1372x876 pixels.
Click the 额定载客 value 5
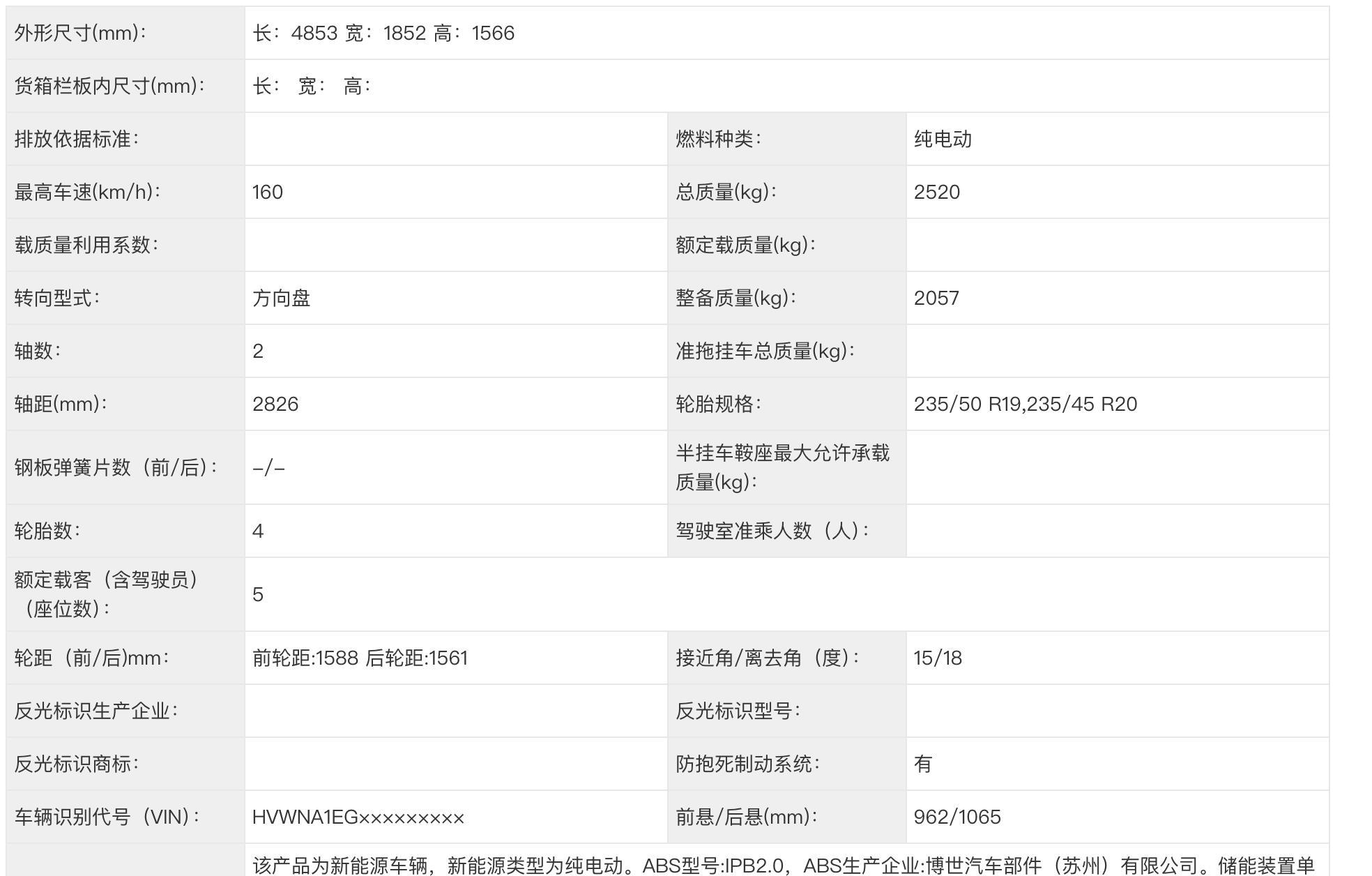pyautogui.click(x=258, y=595)
